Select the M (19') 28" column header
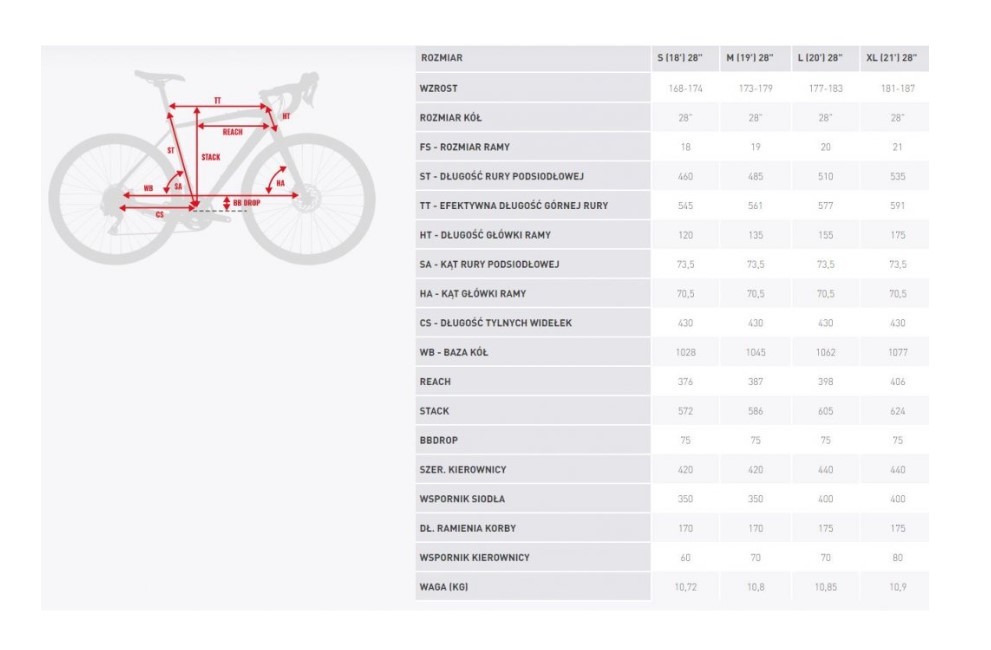 [750, 58]
